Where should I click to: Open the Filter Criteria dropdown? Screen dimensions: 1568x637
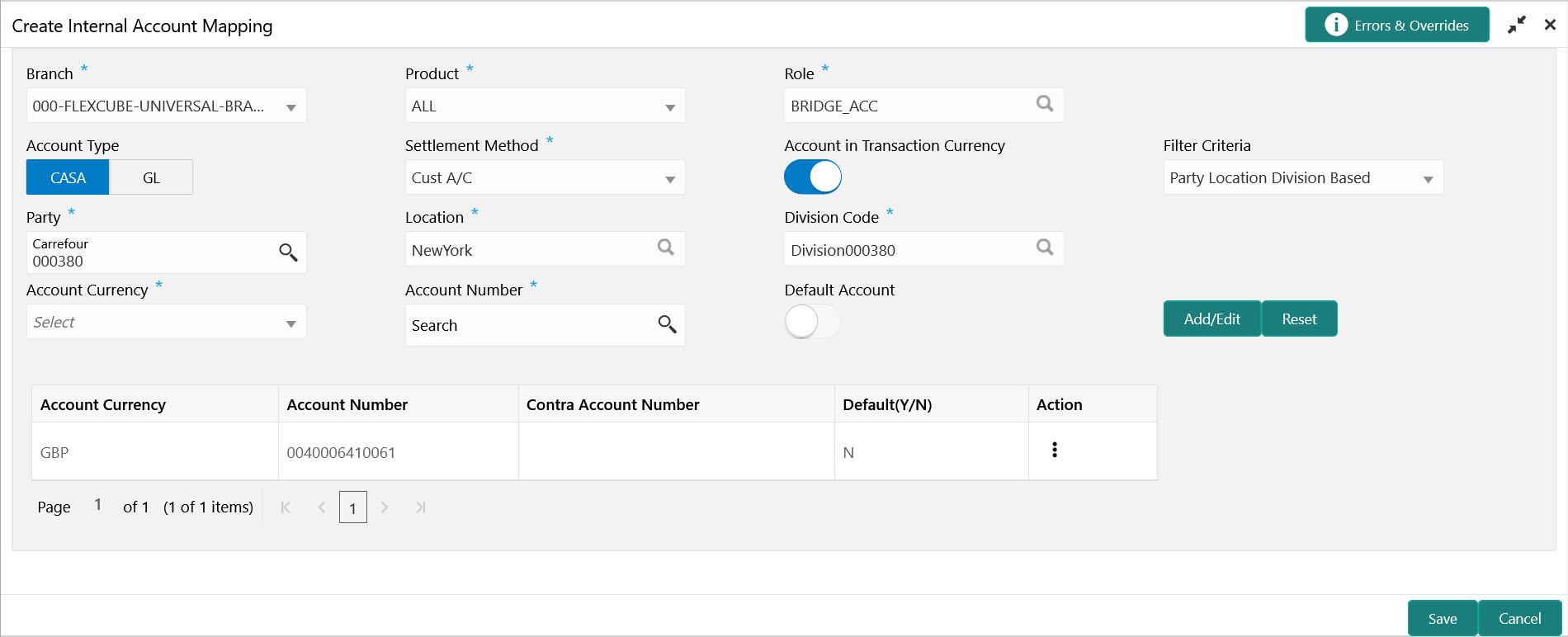1428,179
